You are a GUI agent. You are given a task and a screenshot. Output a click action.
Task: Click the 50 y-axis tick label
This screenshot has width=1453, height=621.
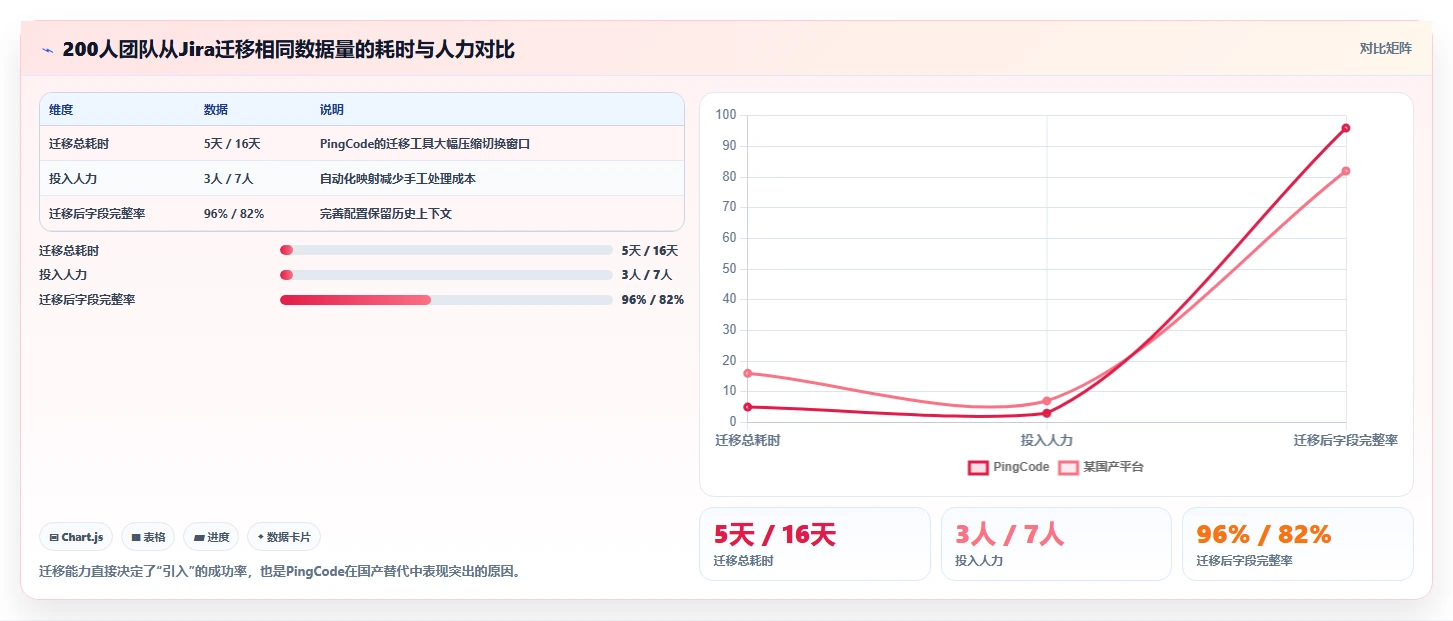coord(730,268)
